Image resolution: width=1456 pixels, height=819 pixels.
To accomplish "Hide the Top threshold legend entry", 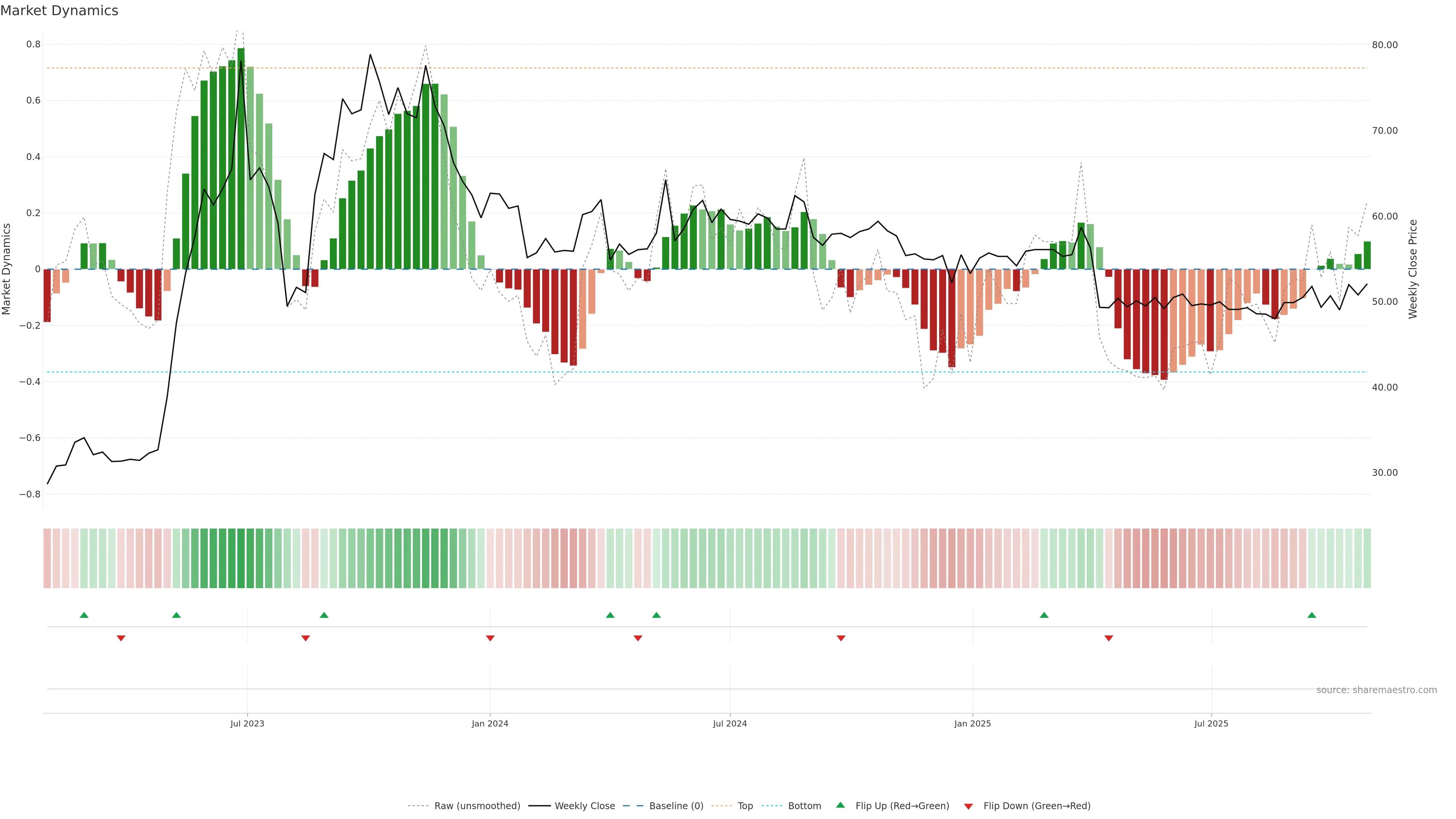I will tap(745, 806).
